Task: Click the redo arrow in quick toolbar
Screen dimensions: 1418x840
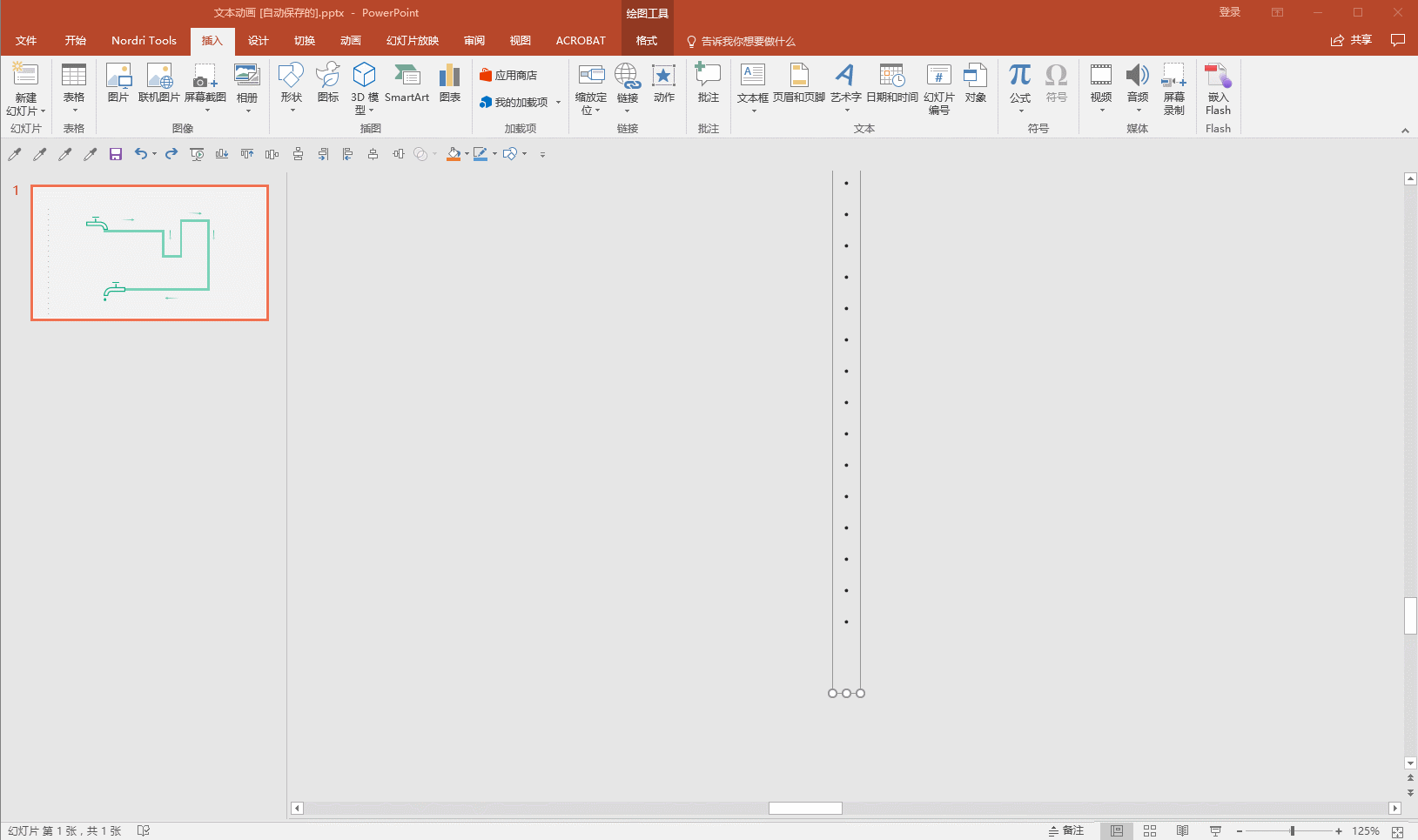Action: coord(171,154)
